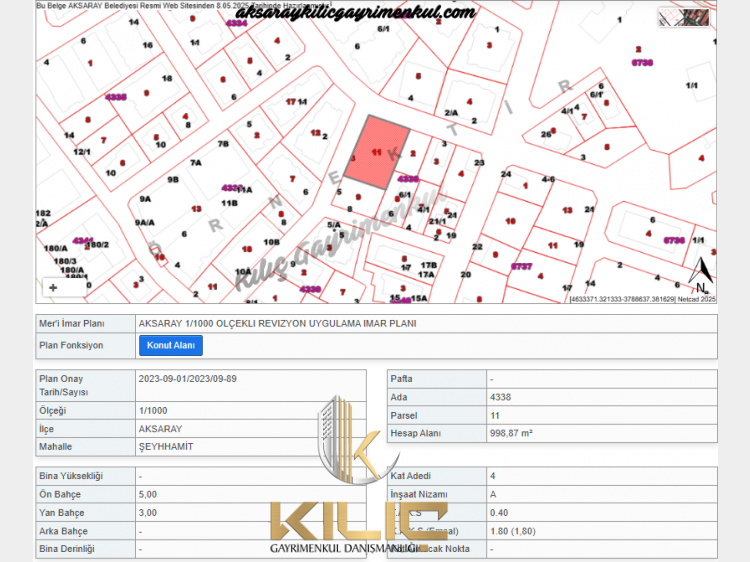750x562 pixels.
Task: Click the north arrow compass icon
Action: tap(702, 272)
